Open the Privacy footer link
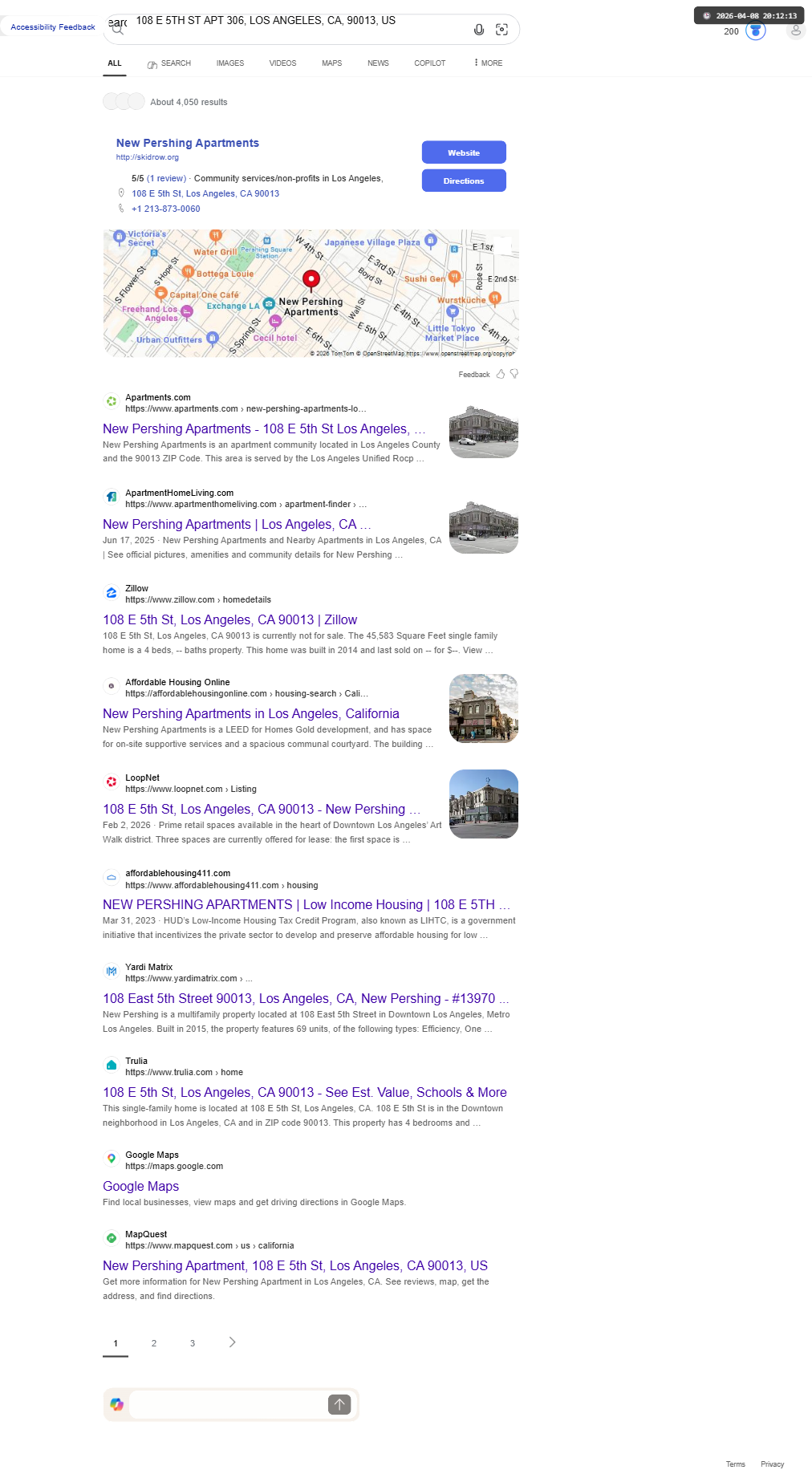Screen dimensions: 812x1478 tap(773, 1464)
